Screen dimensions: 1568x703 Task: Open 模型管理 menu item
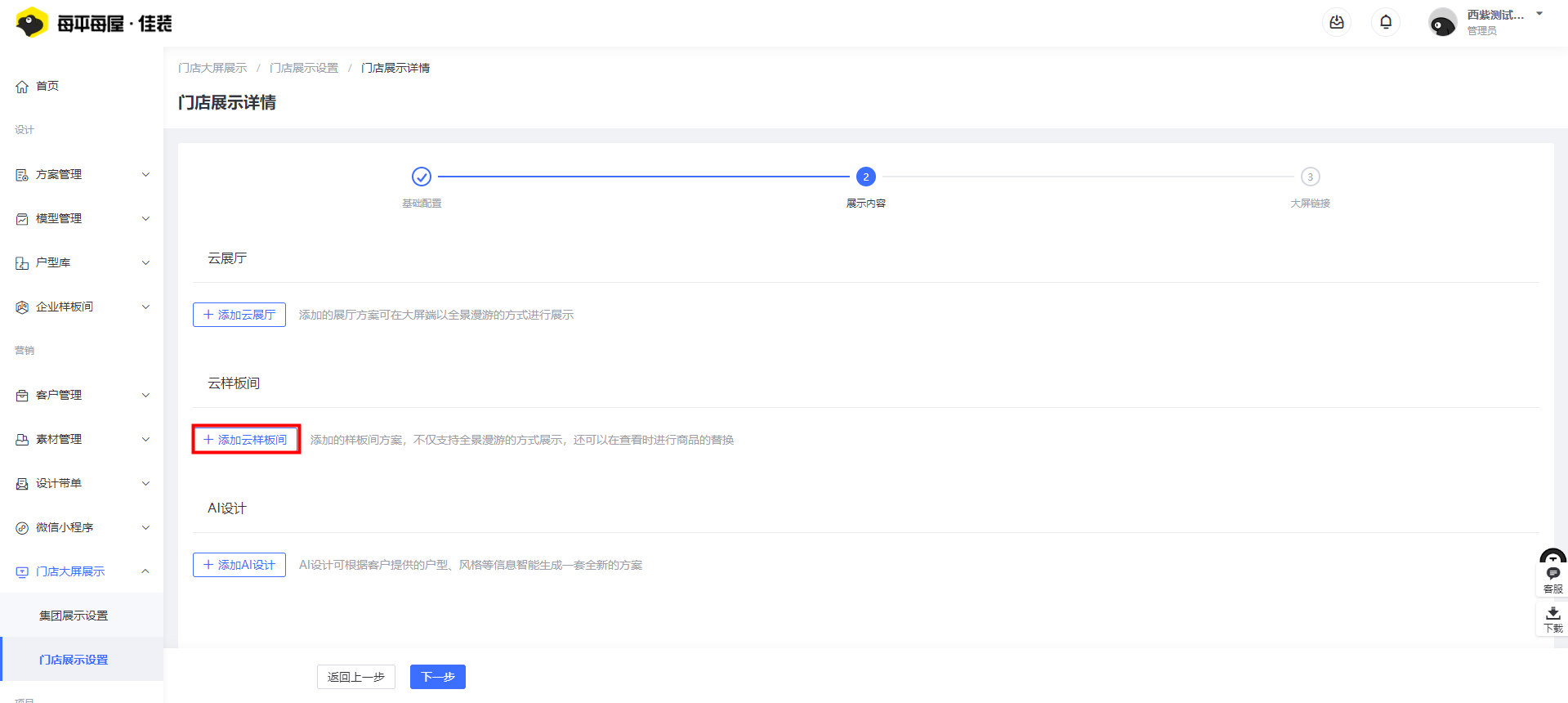point(82,218)
